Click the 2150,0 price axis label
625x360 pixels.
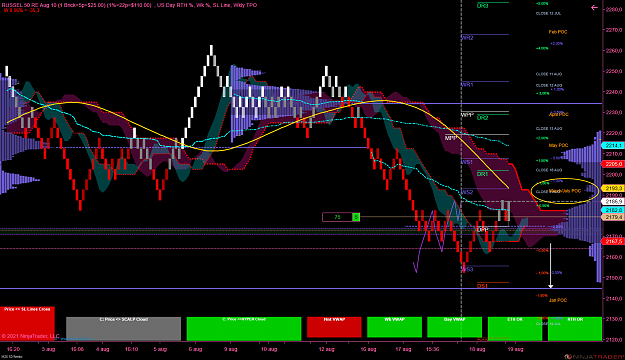pos(614,278)
